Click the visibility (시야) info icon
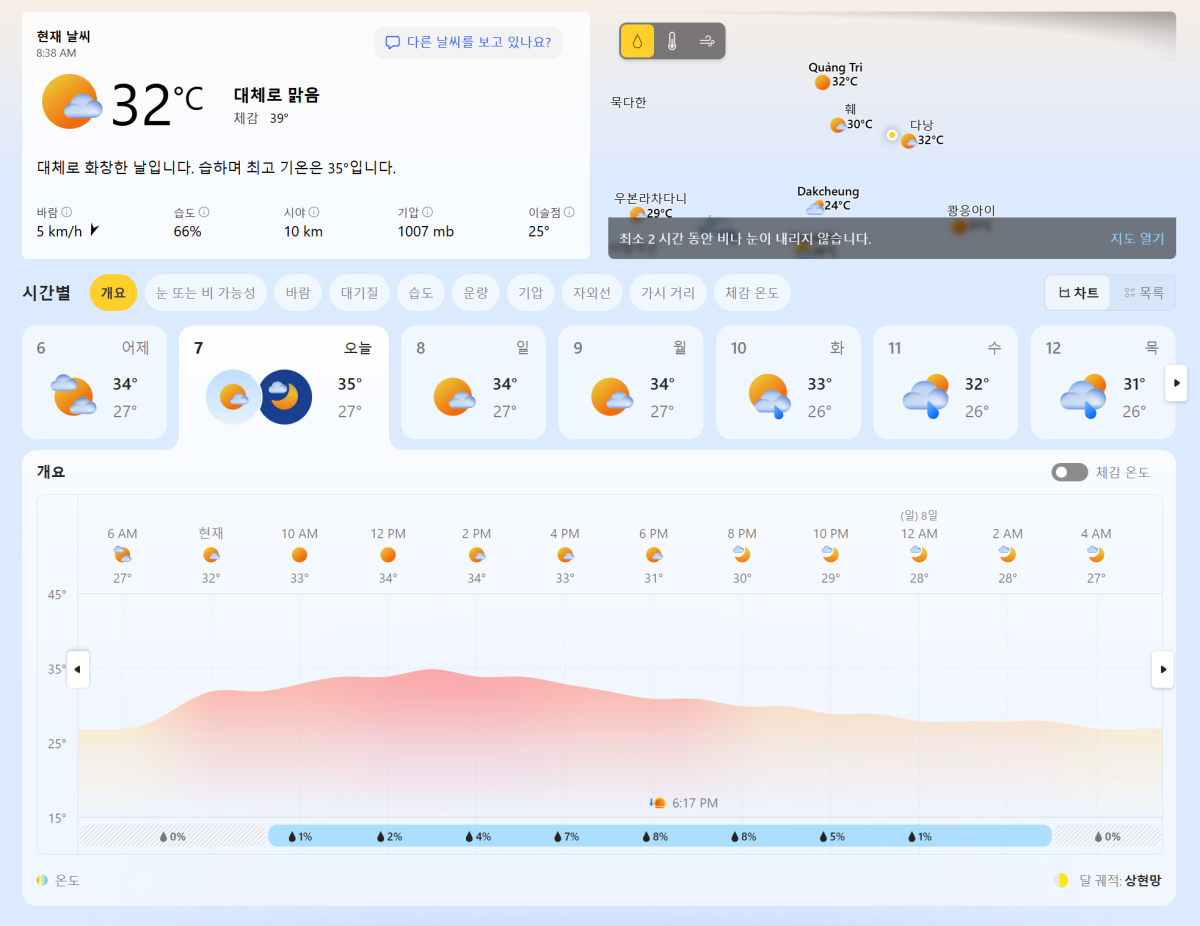 tap(314, 212)
